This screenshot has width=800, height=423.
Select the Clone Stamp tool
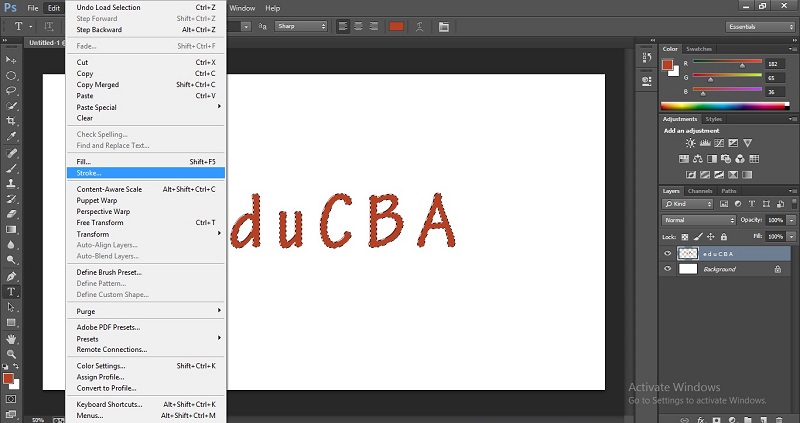pyautogui.click(x=11, y=184)
